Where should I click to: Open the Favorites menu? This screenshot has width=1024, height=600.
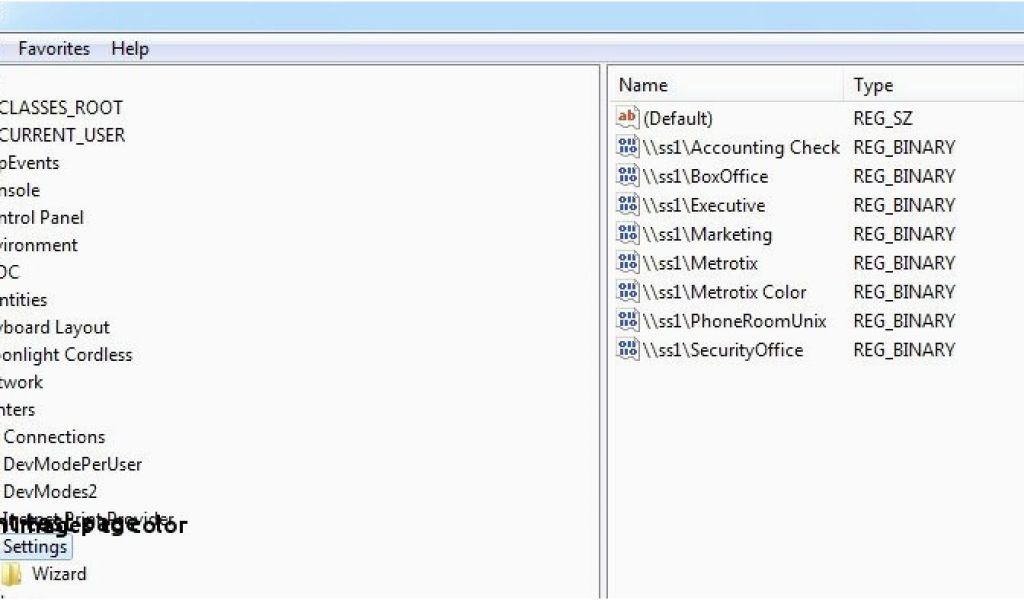[54, 48]
